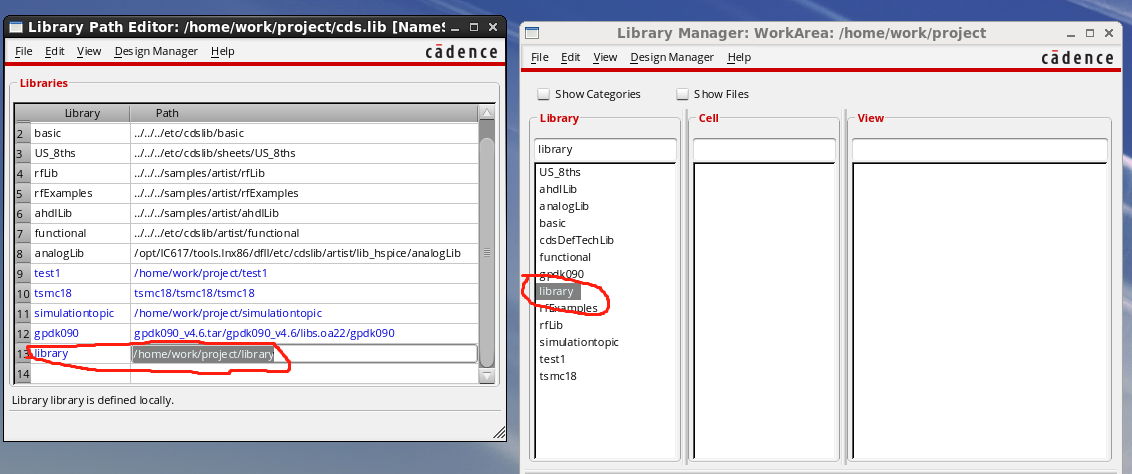
Task: Select ahdlLib in Library Manager list
Action: pyautogui.click(x=558, y=189)
